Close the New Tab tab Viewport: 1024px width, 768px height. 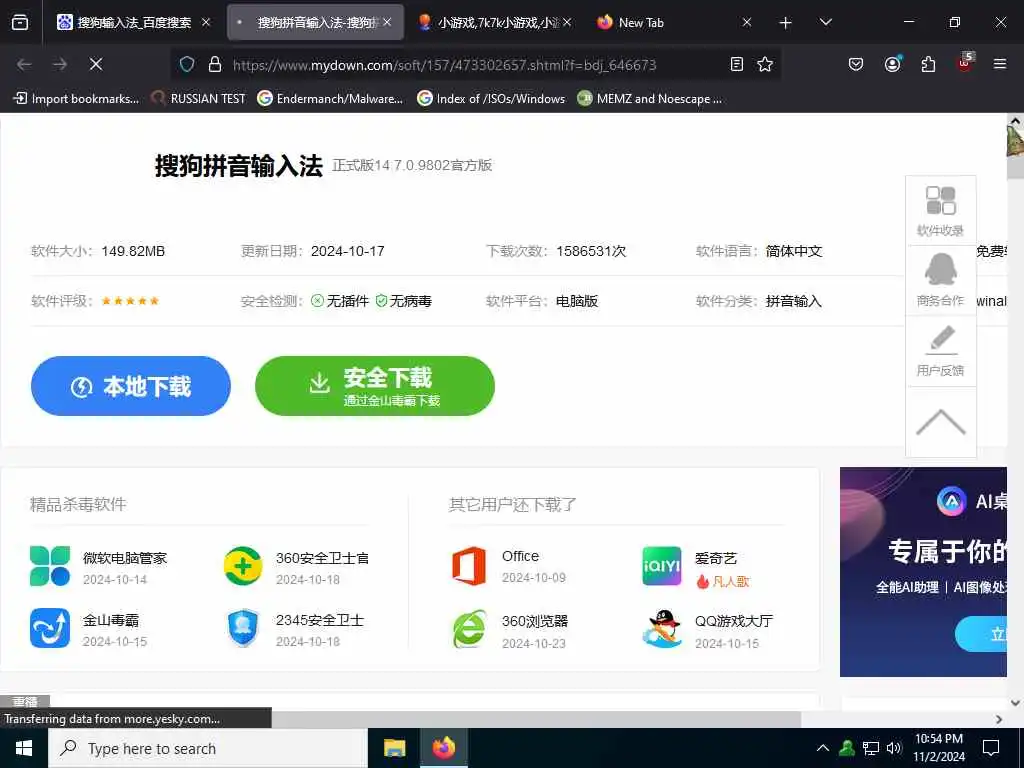746,22
